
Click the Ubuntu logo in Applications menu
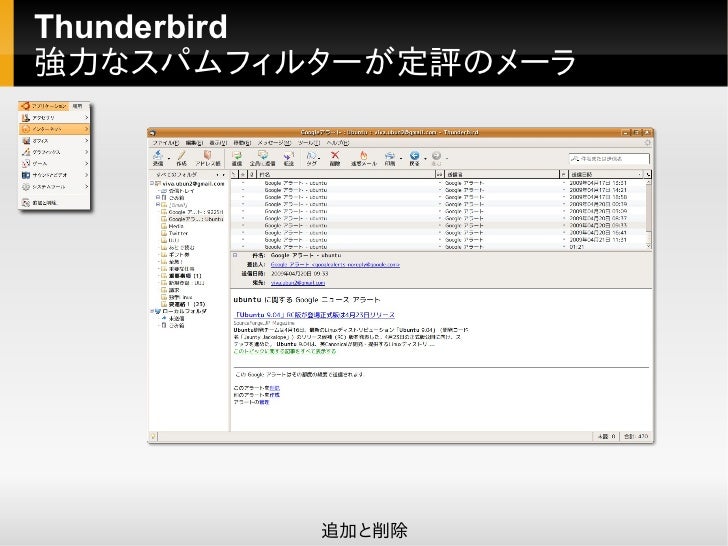[26, 106]
